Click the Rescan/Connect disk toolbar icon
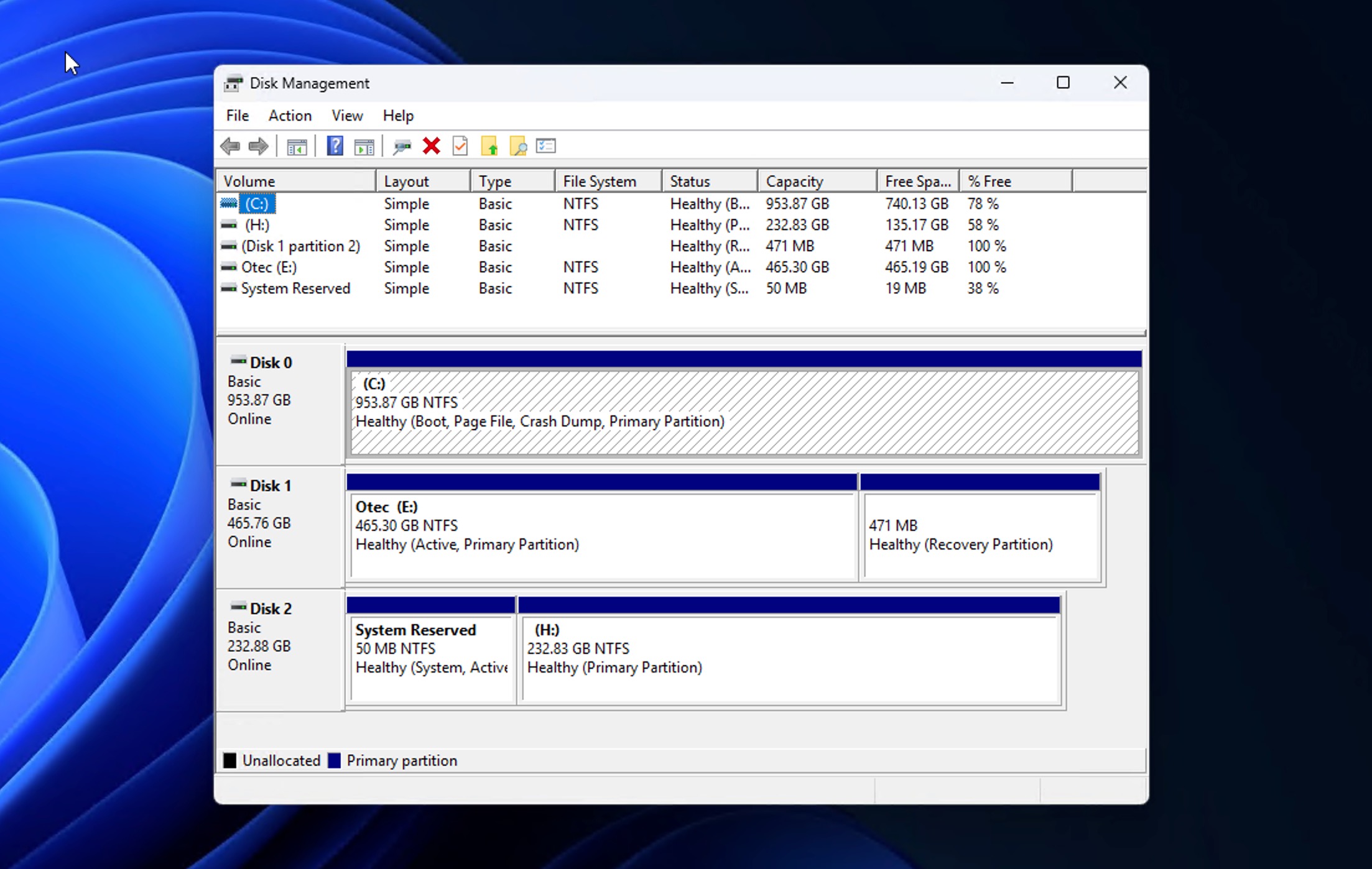The height and width of the screenshot is (869, 1372). pos(402,147)
